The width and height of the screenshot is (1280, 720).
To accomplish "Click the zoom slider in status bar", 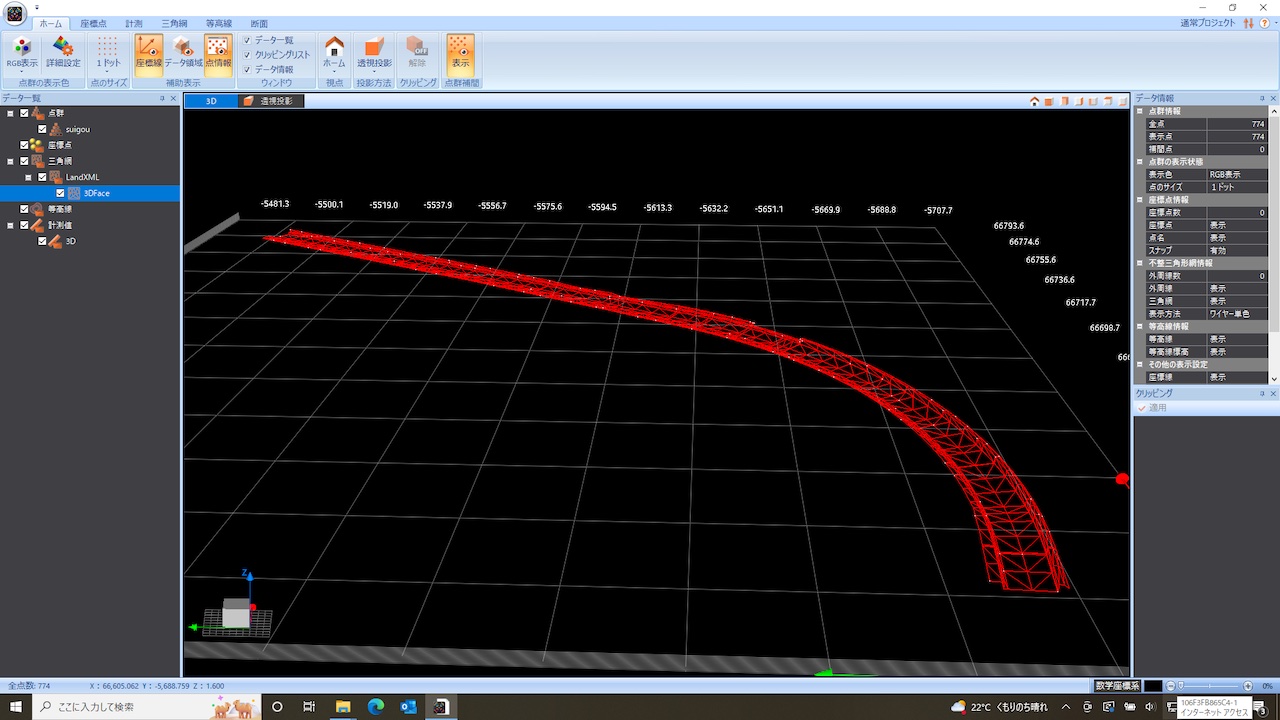I will click(1212, 686).
